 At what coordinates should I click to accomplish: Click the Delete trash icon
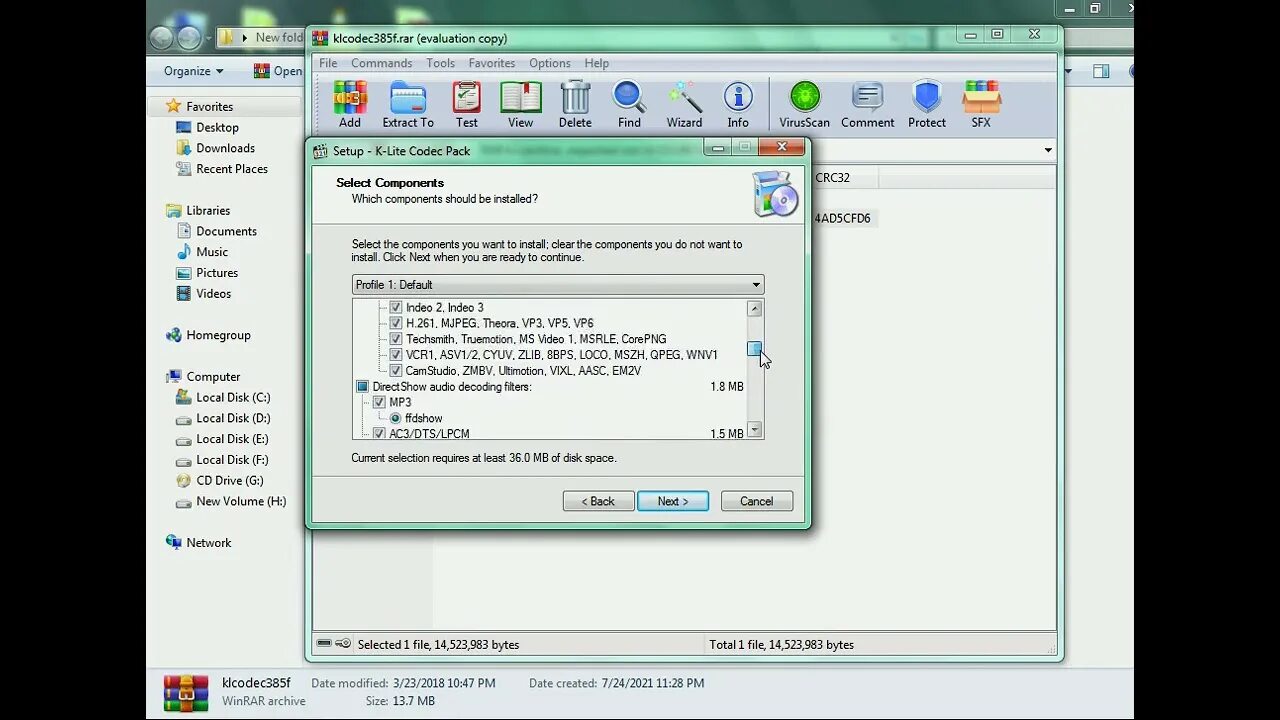[x=575, y=105]
